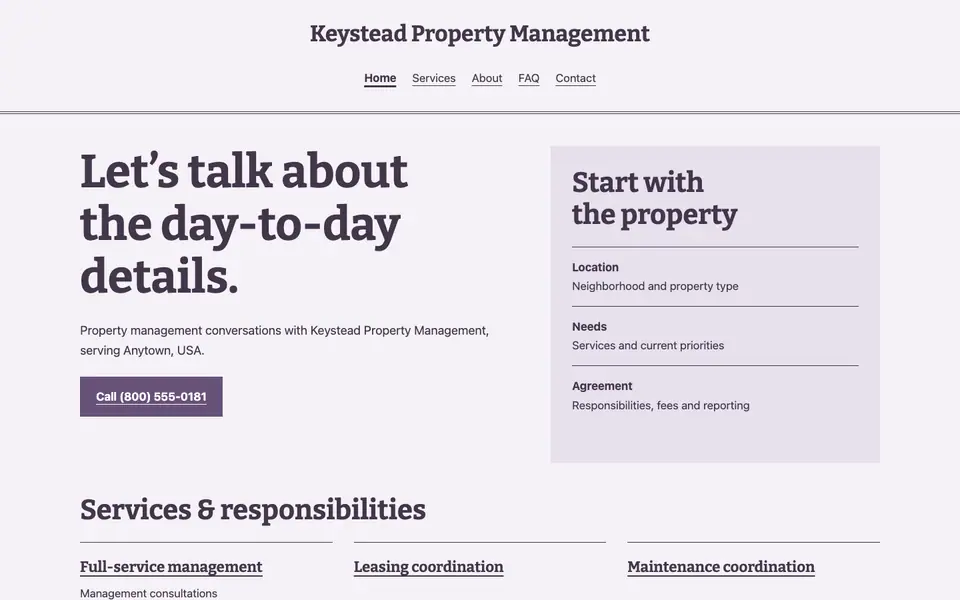Click the 'serving Anytown, USA.' intro paragraph
Screen dimensions: 960x600
[284, 340]
